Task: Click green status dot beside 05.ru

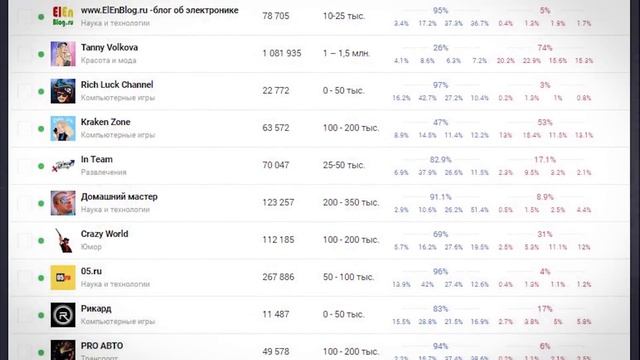Action: (41, 278)
